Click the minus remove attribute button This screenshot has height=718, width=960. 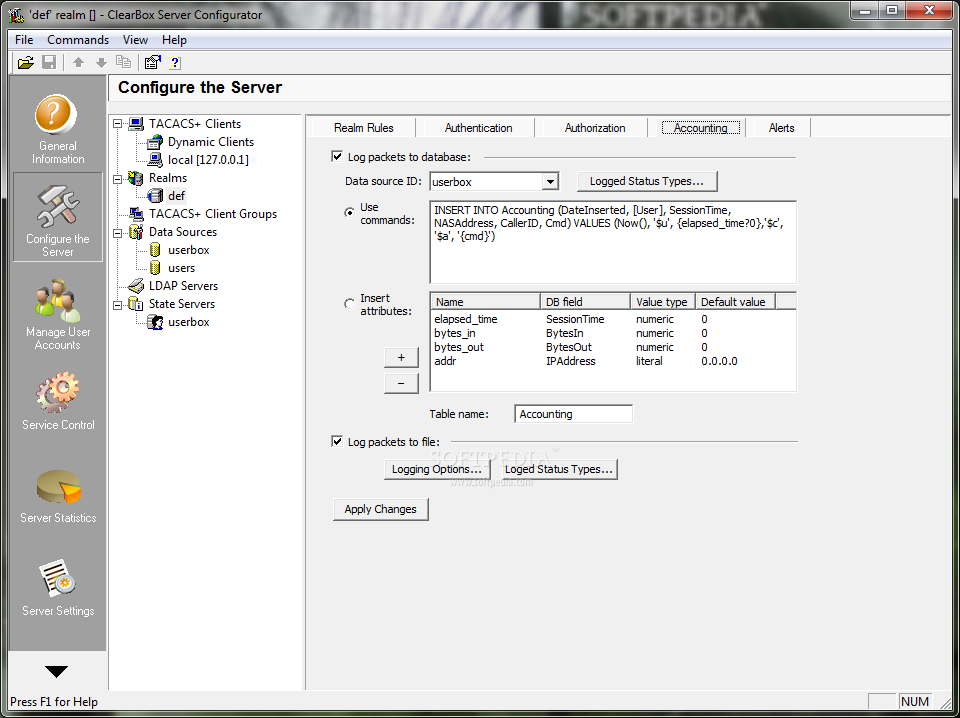401,383
